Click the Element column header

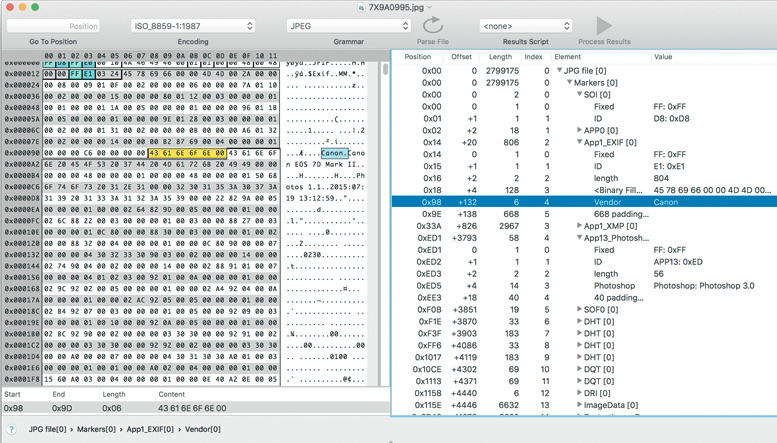point(567,57)
